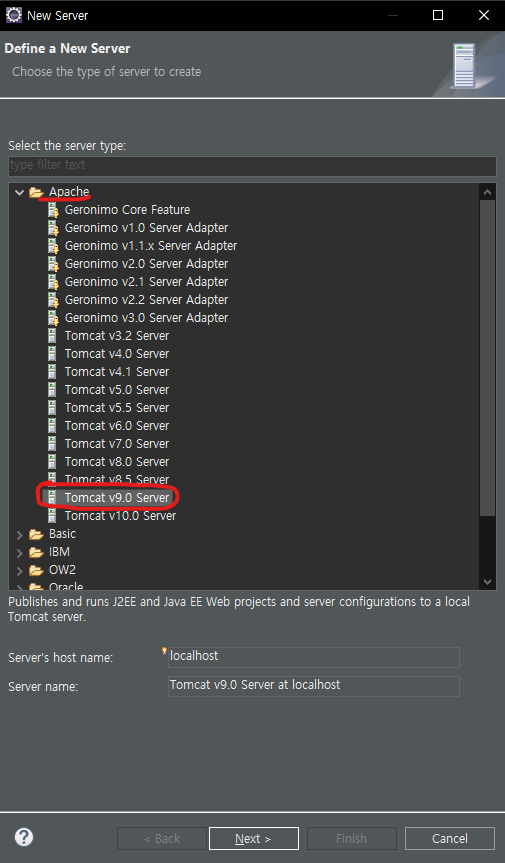Click the Geronimo v3.0 Server Adapter icon

(53, 318)
